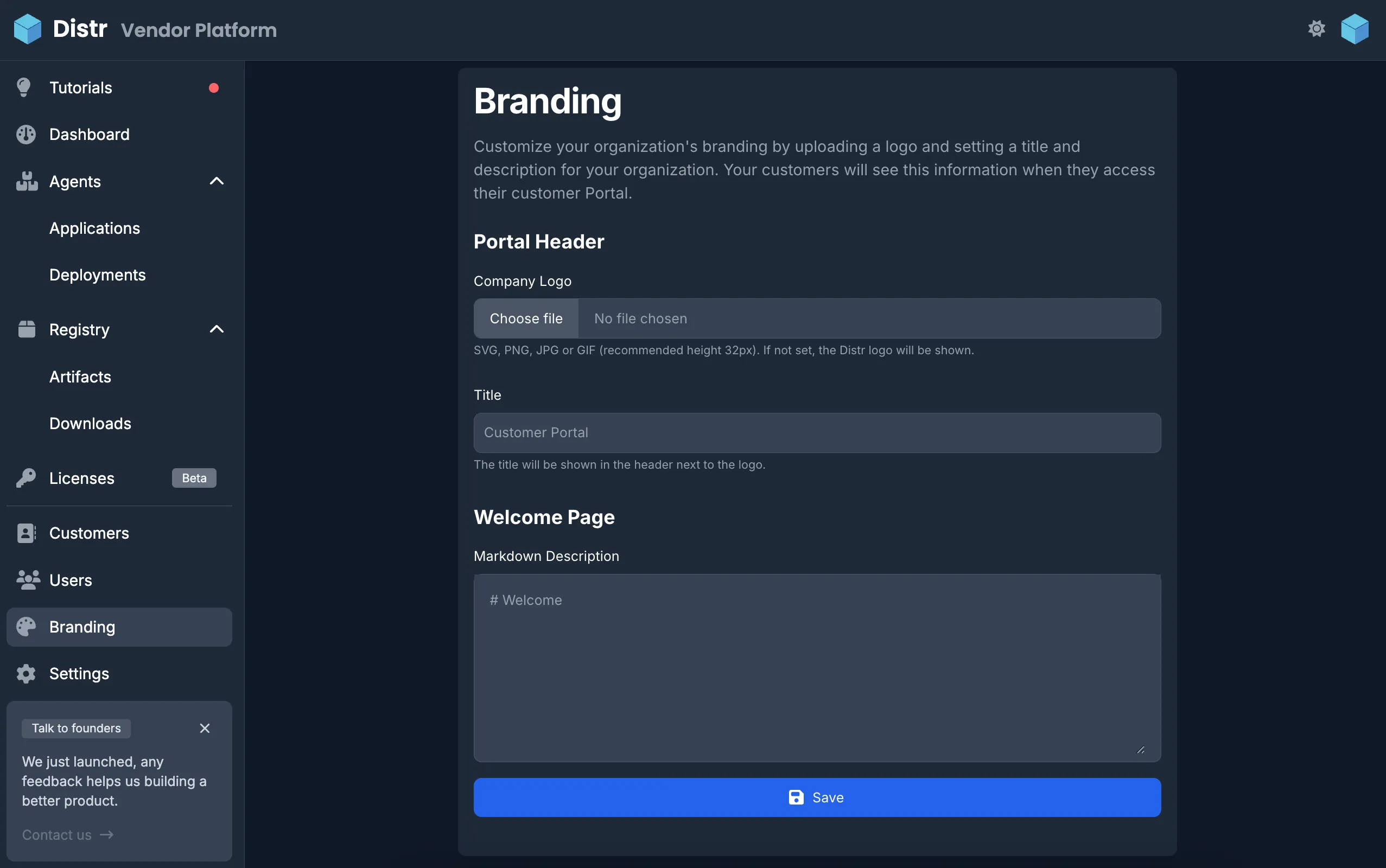Click the Customers address book icon
Screen dimensions: 1386x868
26,533
